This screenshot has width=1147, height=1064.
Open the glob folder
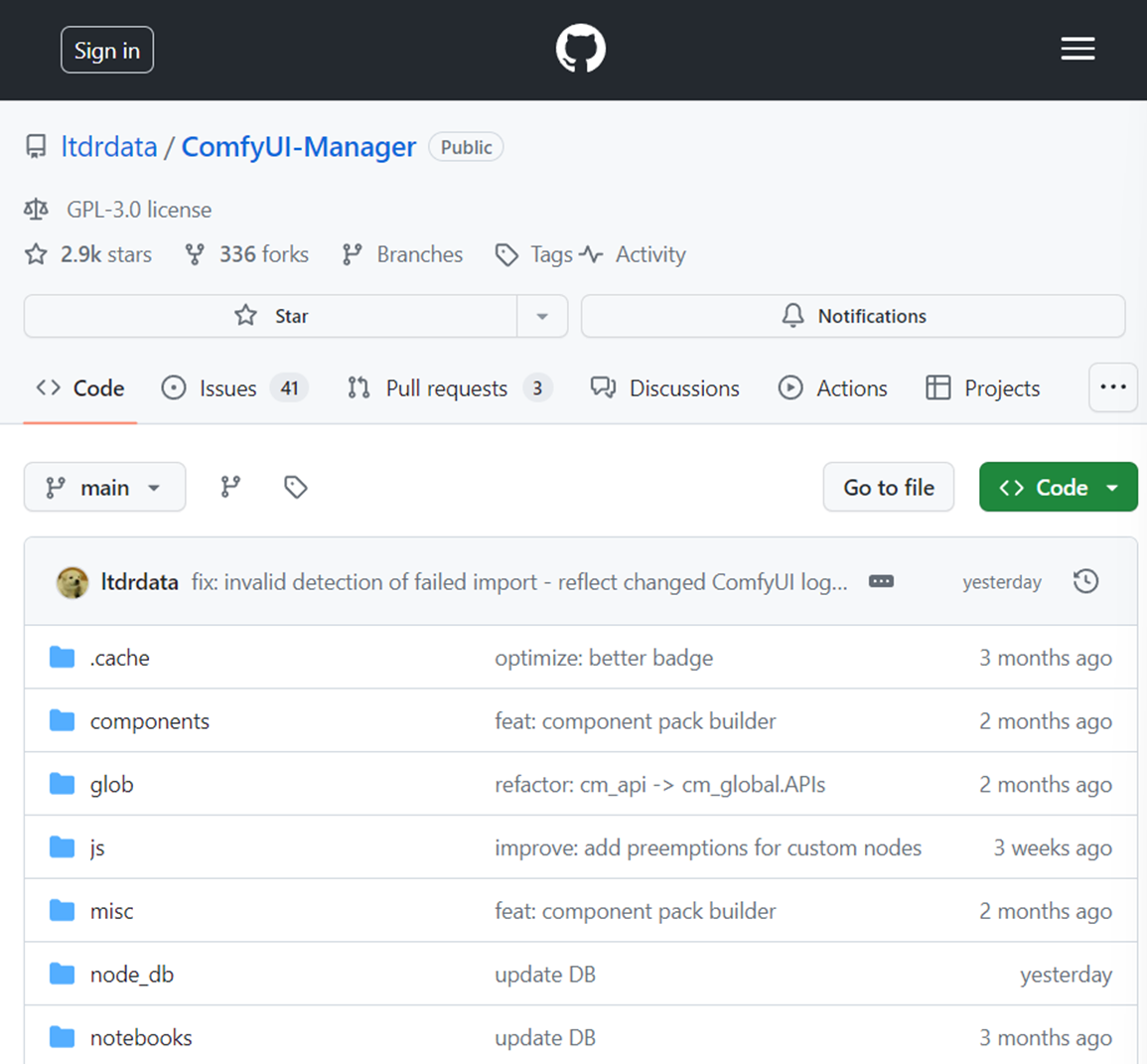pos(111,785)
